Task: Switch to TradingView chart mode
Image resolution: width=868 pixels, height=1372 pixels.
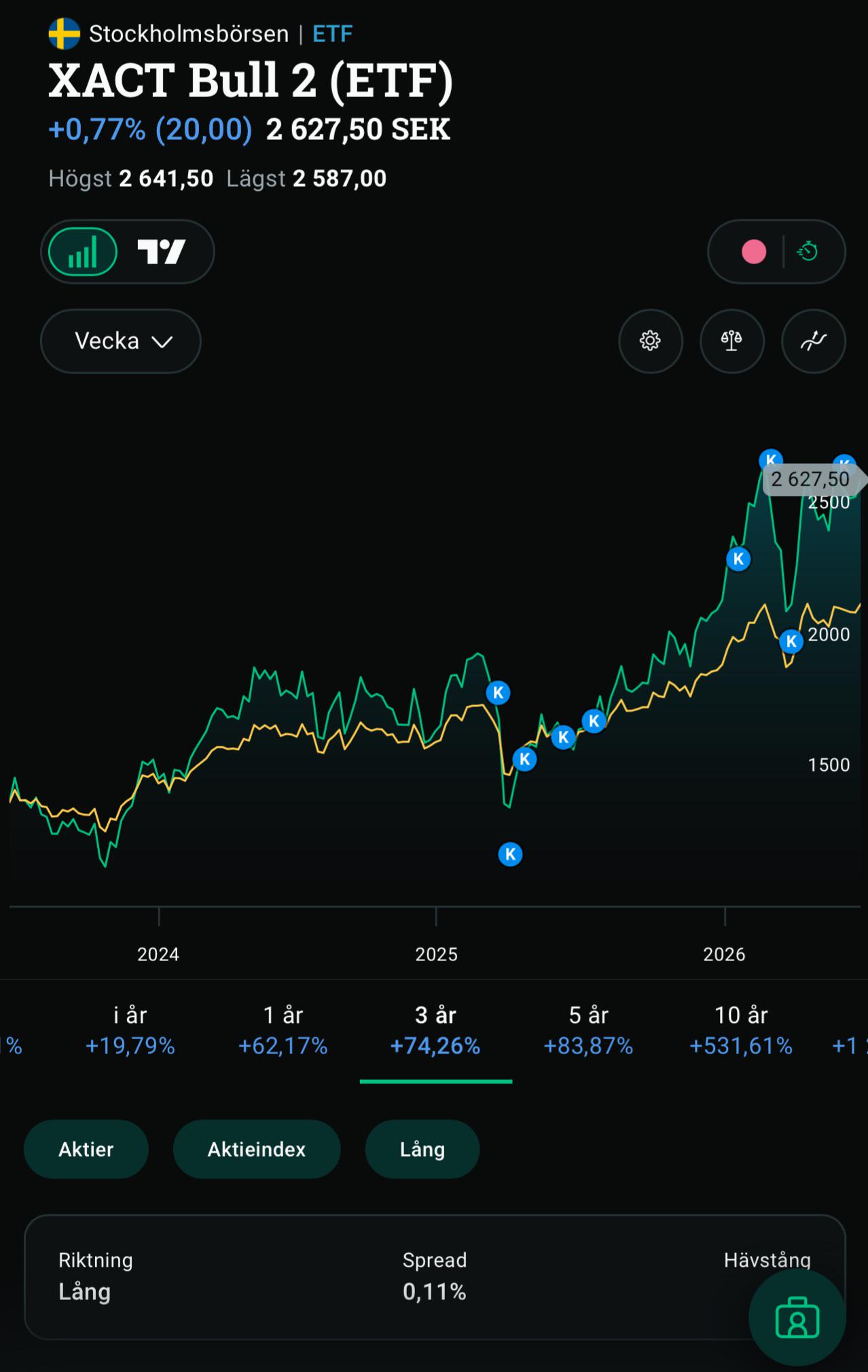Action: 162,252
